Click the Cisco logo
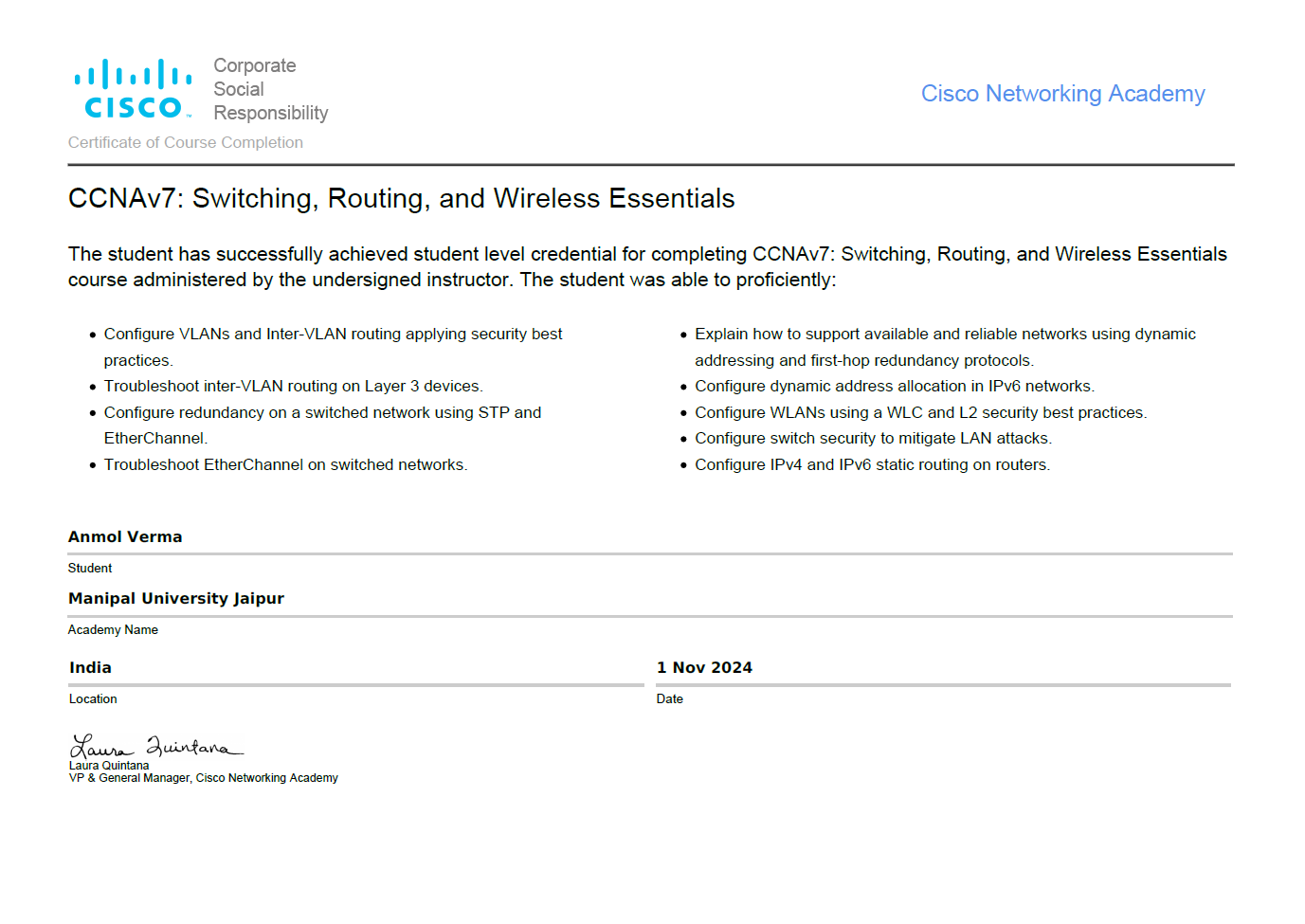The image size is (1305, 924). click(133, 89)
